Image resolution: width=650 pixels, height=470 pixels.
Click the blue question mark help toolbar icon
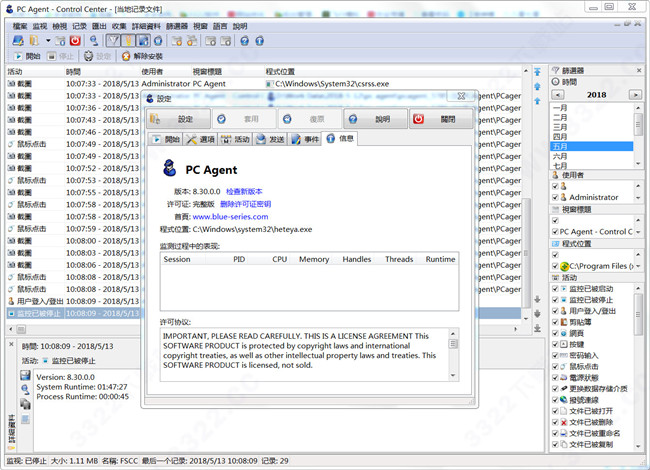(x=241, y=40)
